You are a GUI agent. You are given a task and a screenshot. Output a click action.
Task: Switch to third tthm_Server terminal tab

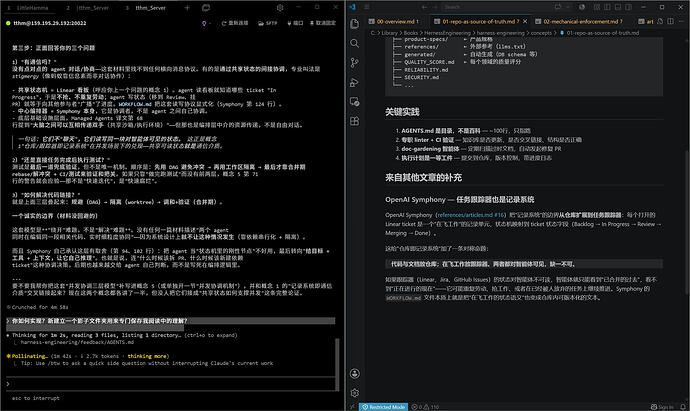pos(147,8)
